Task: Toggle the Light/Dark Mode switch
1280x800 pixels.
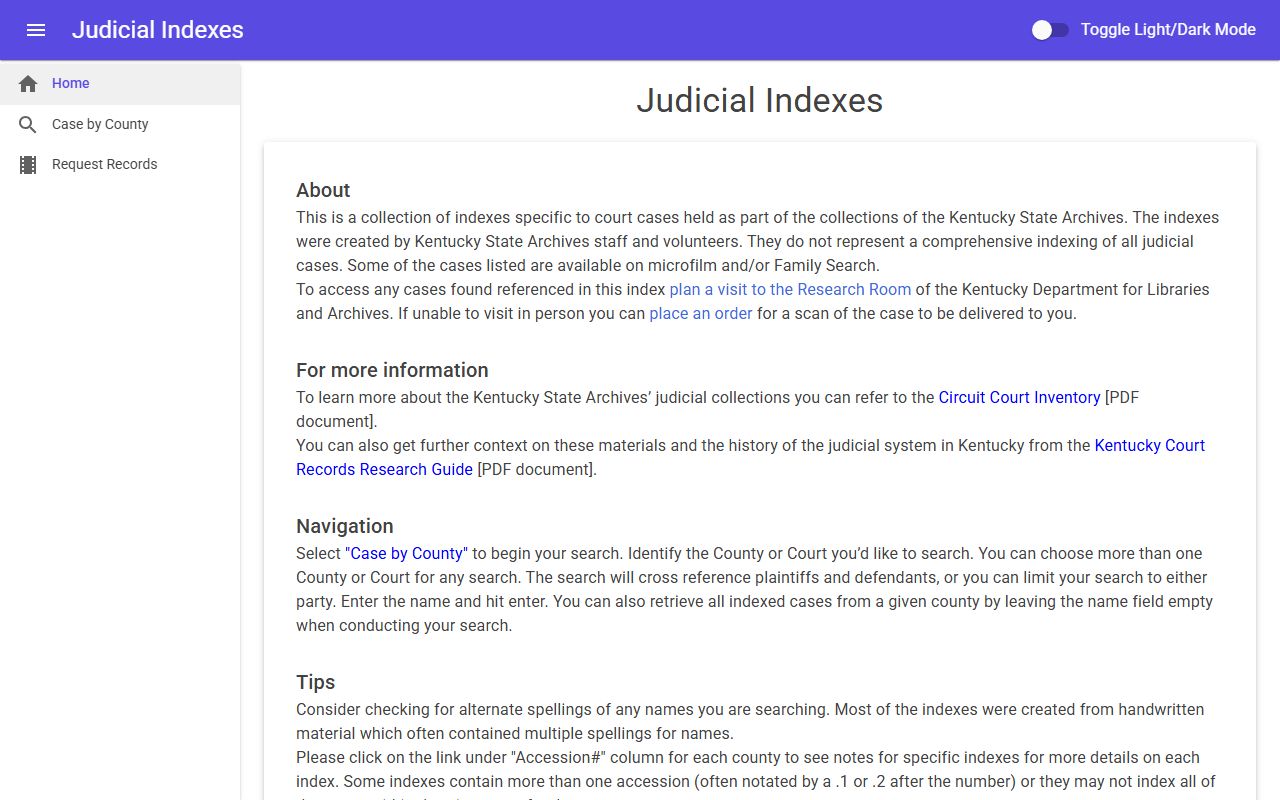Action: (x=1050, y=30)
